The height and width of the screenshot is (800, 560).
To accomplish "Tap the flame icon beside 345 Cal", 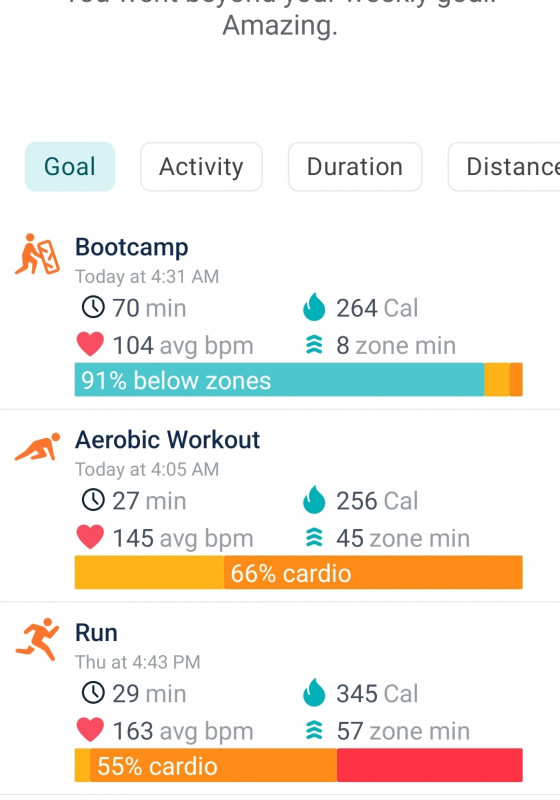I will tap(314, 692).
